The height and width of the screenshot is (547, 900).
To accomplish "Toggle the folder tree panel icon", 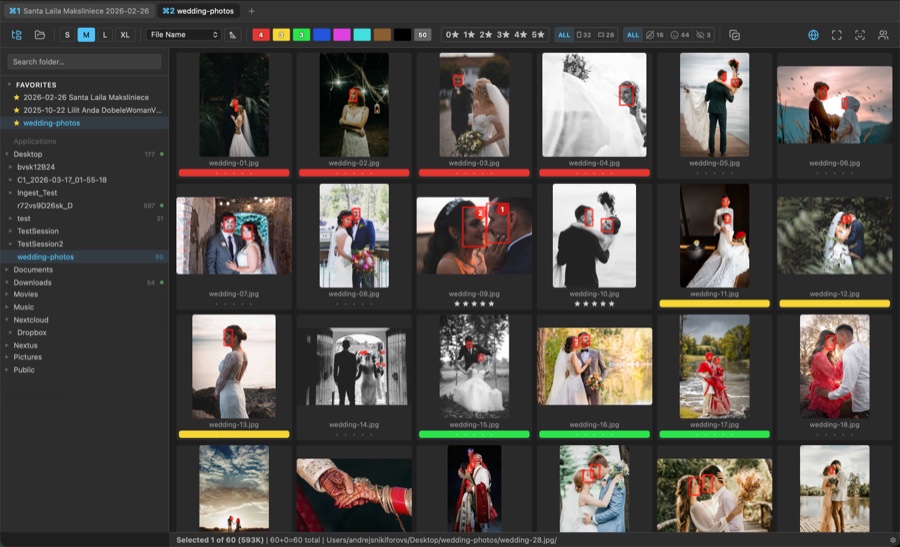I will (17, 35).
